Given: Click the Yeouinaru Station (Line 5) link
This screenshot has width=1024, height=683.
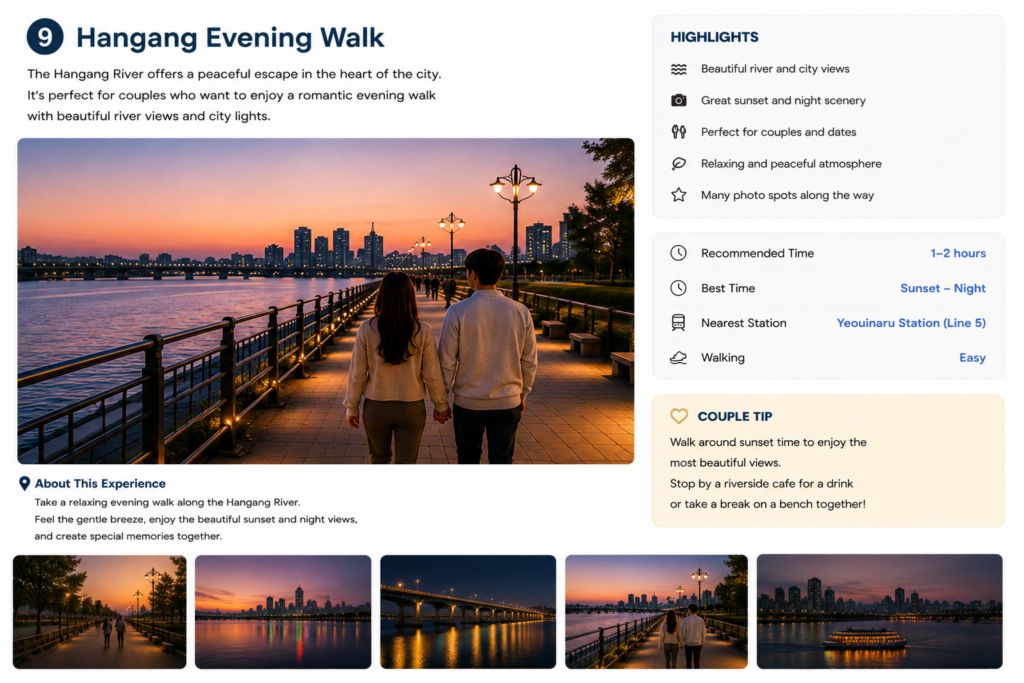Looking at the screenshot, I should (x=911, y=323).
